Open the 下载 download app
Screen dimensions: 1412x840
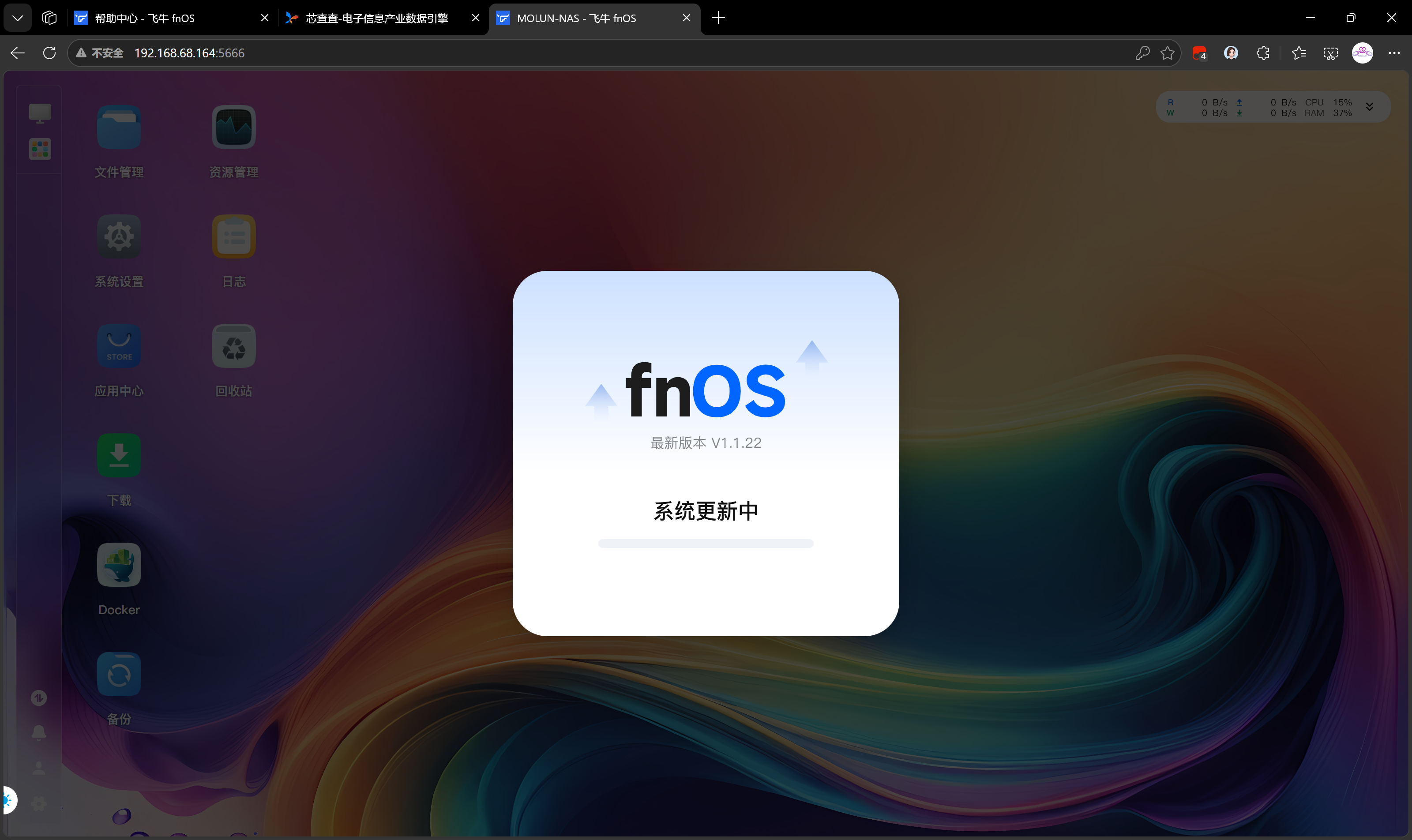[119, 456]
